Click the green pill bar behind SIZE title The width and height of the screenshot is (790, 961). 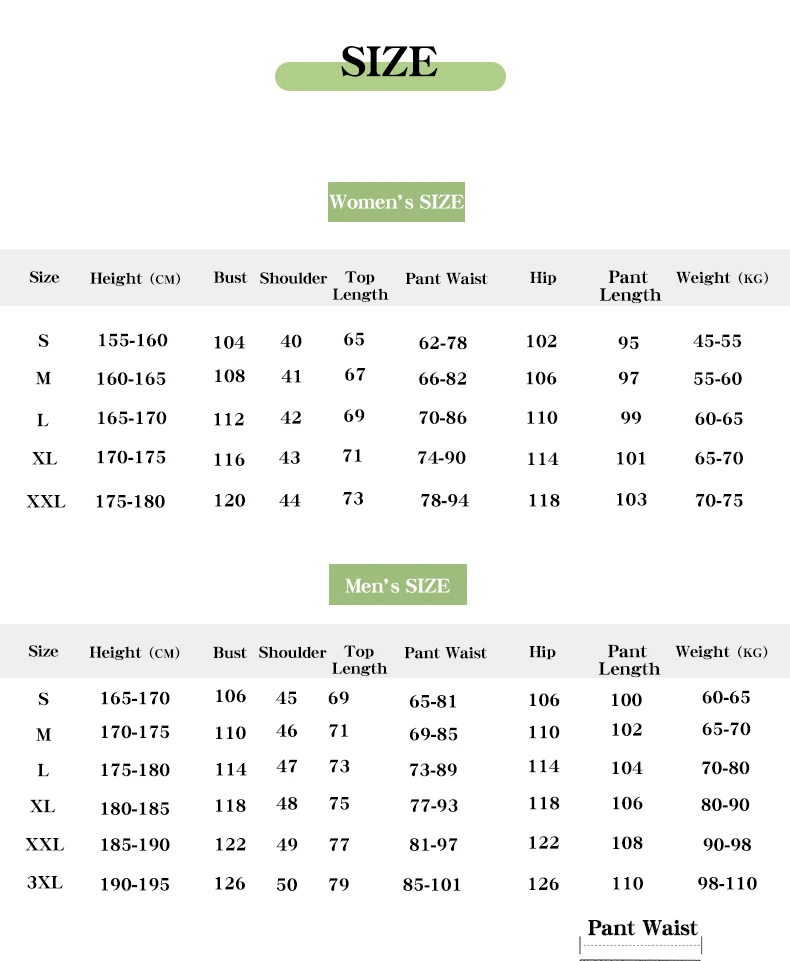point(390,77)
